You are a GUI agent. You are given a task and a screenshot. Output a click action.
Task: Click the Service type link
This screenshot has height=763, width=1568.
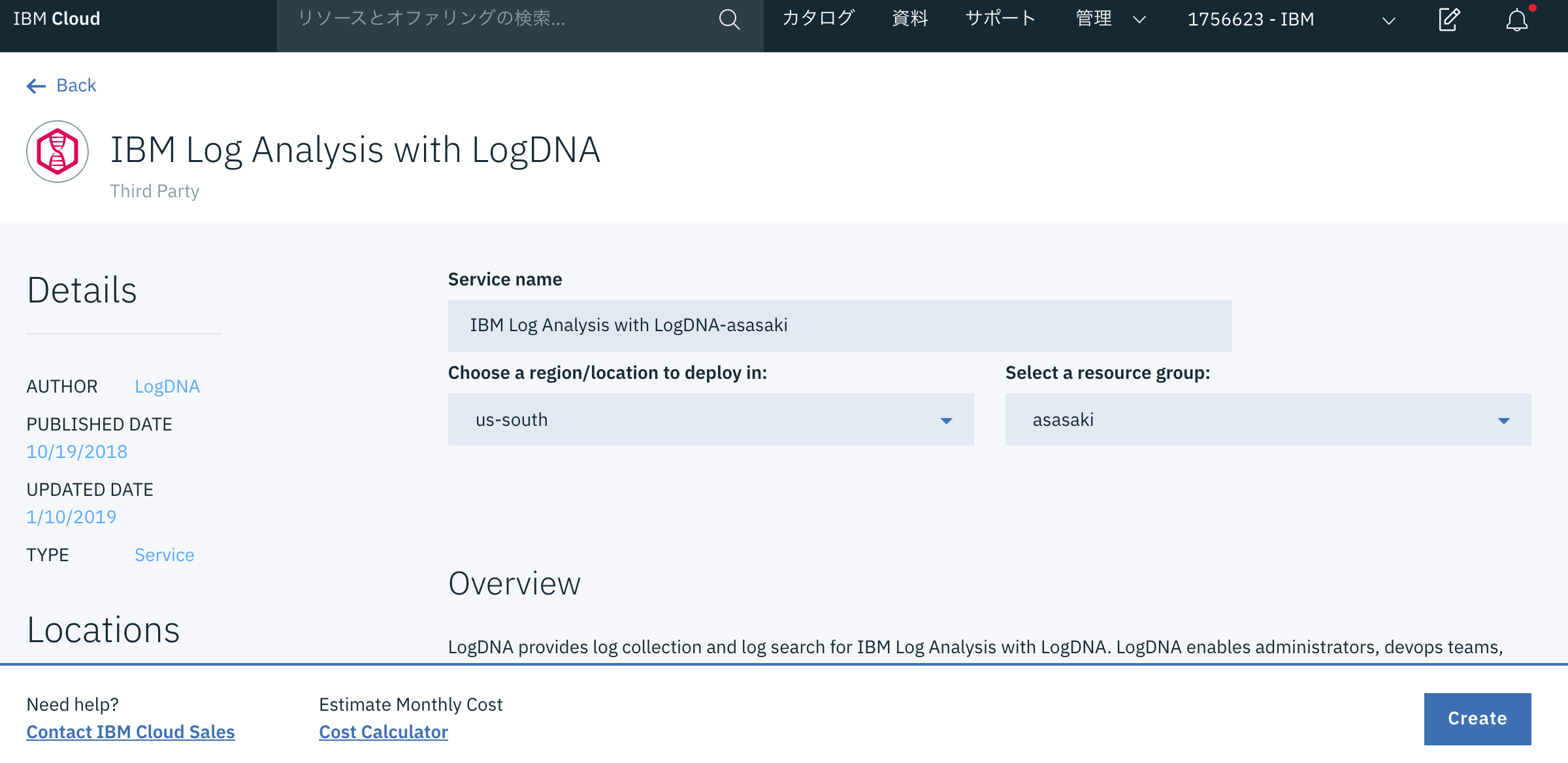point(164,555)
